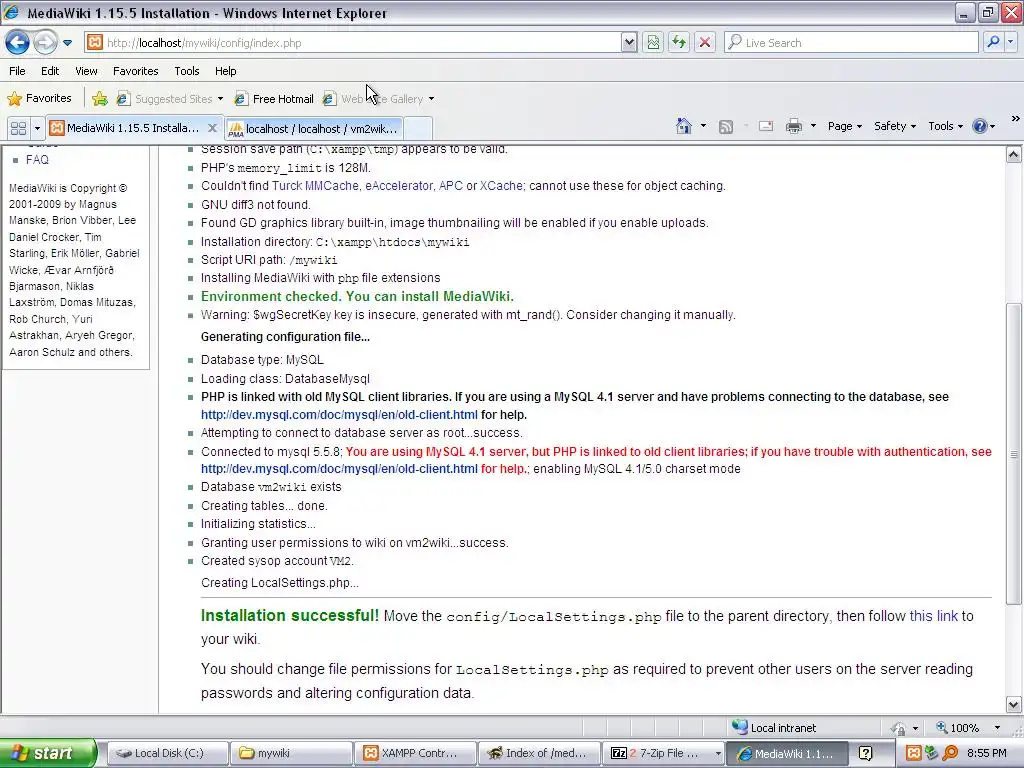The width and height of the screenshot is (1024, 768).
Task: Click the scrollbar up arrow
Action: (1013, 155)
